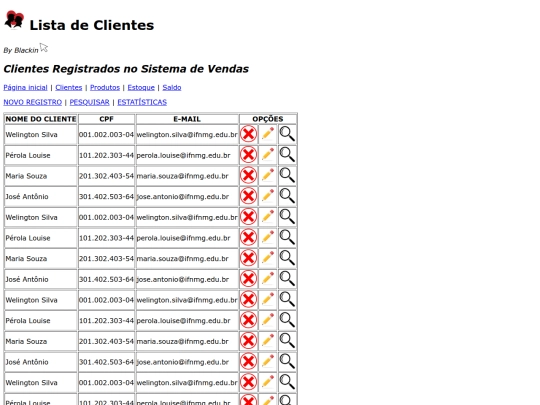Click NOVO REGISTRO to add a client
Screen dimensions: 540x405
pyautogui.click(x=33, y=102)
